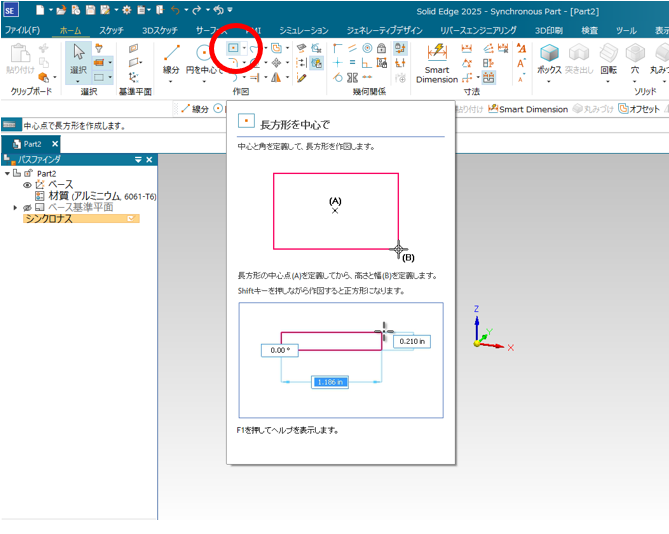
Task: Choose the ボックス box solid tool
Action: click(549, 58)
